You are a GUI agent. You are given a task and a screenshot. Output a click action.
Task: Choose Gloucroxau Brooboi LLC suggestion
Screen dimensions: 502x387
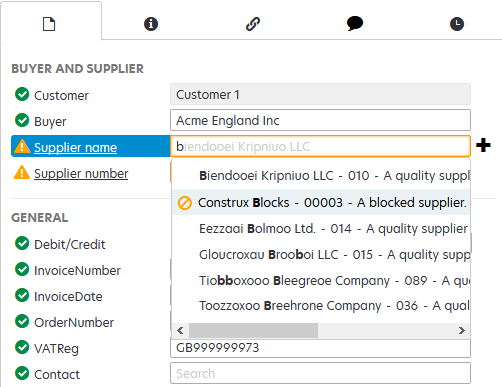point(321,255)
